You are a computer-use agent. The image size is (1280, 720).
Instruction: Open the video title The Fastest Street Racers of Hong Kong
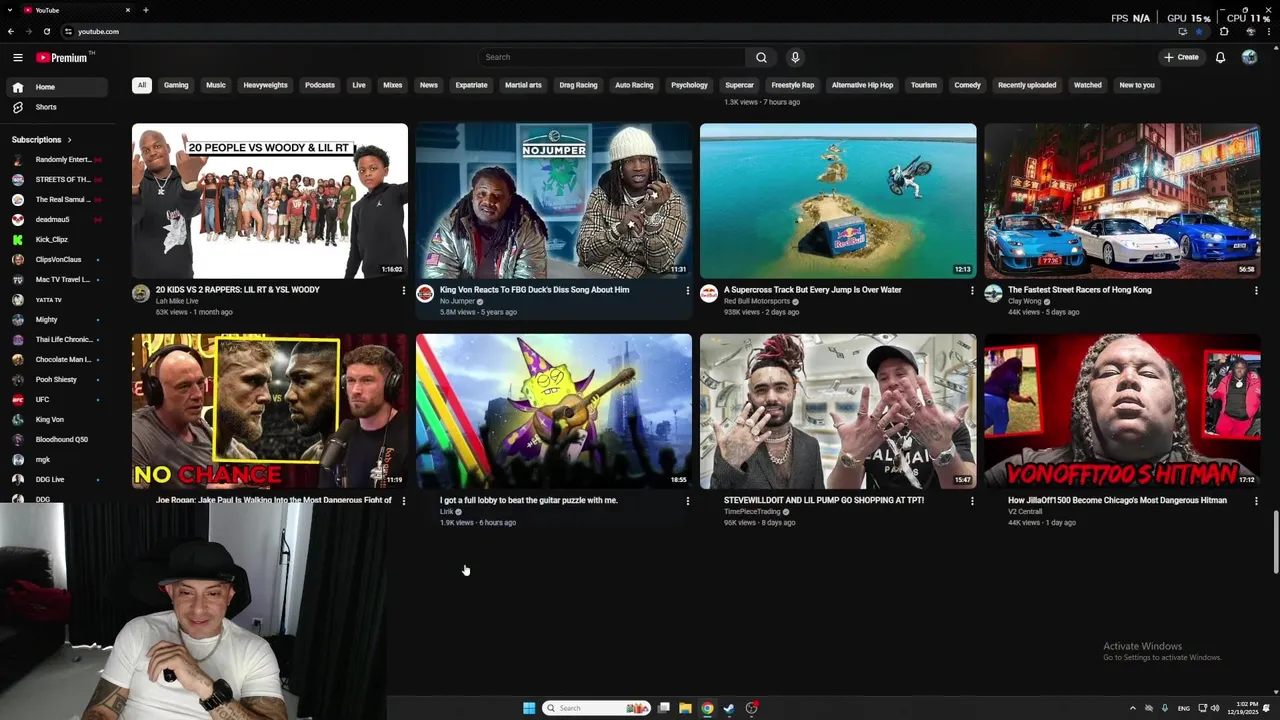(1080, 290)
